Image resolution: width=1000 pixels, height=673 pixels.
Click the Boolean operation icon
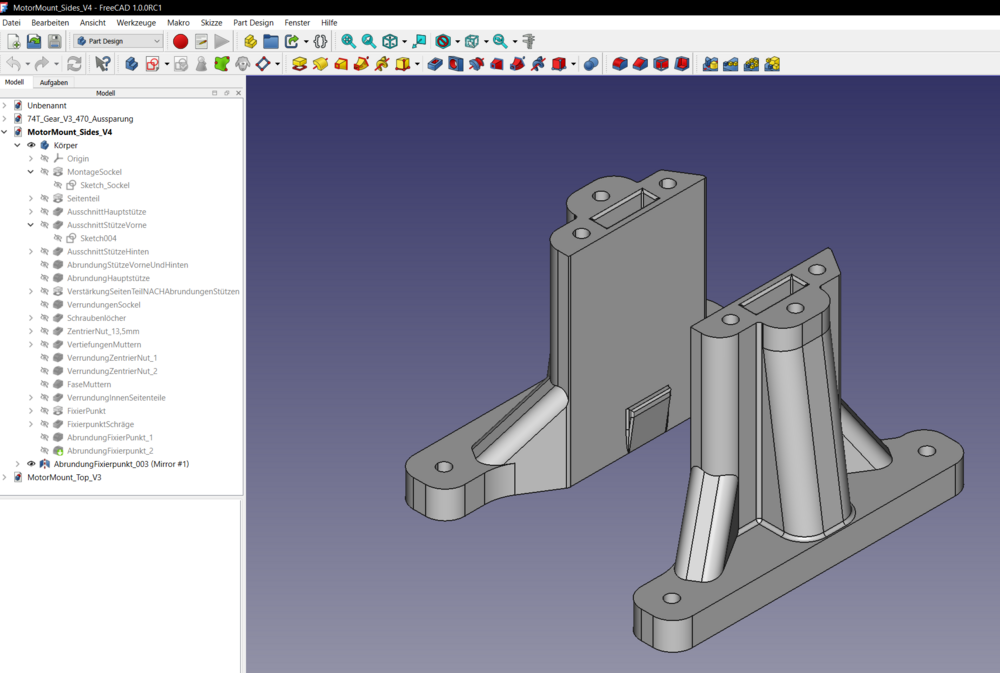click(x=591, y=64)
